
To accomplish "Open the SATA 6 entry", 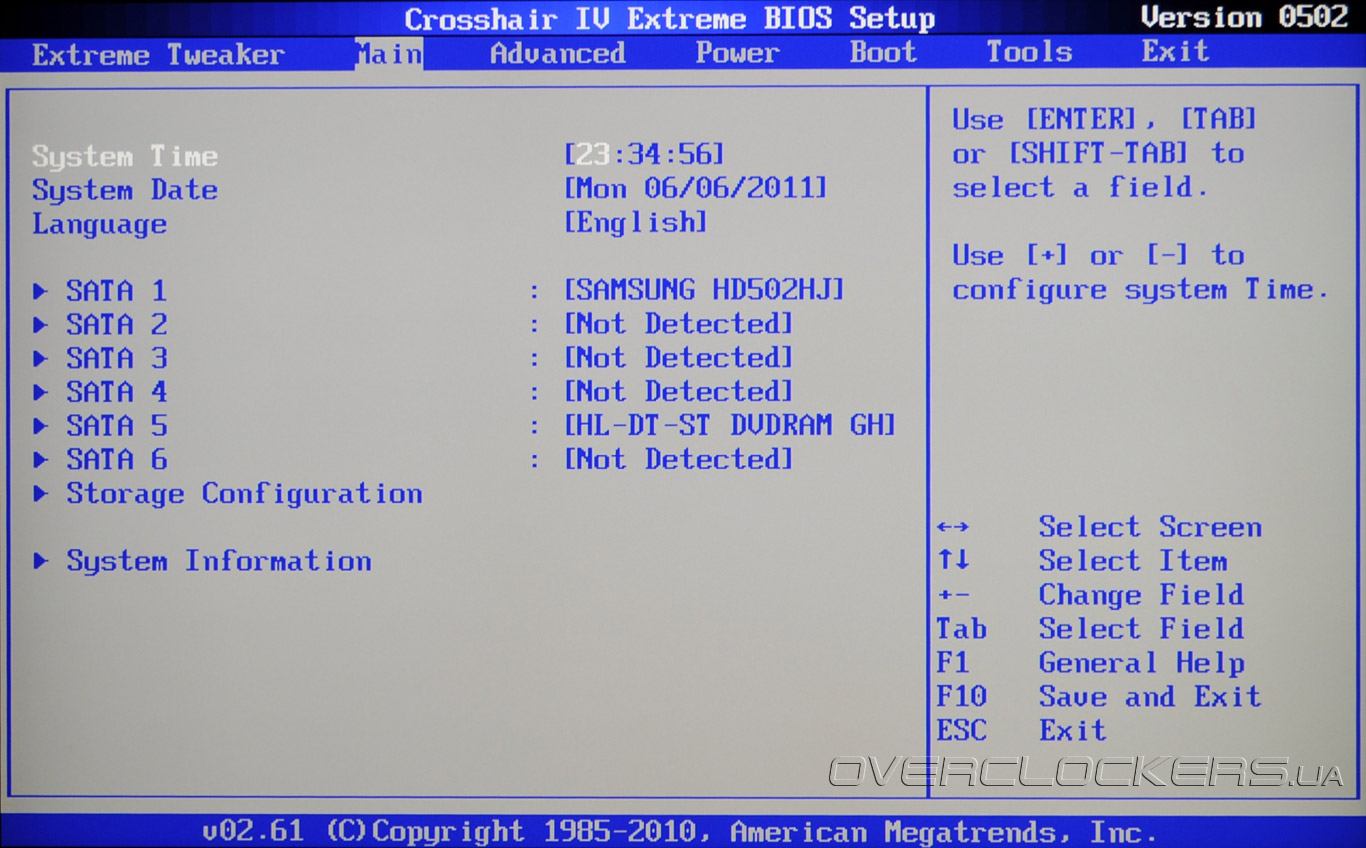I will [x=116, y=461].
